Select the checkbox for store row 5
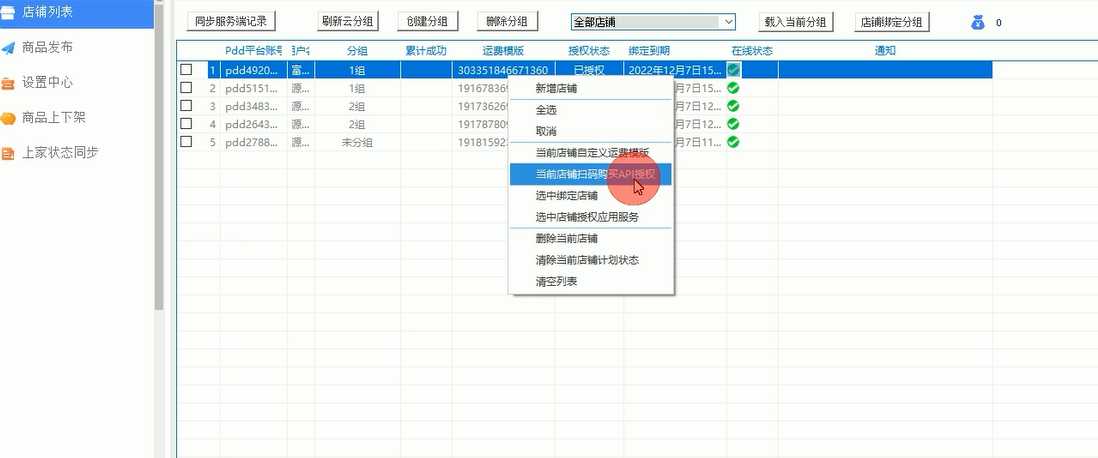 tap(186, 142)
